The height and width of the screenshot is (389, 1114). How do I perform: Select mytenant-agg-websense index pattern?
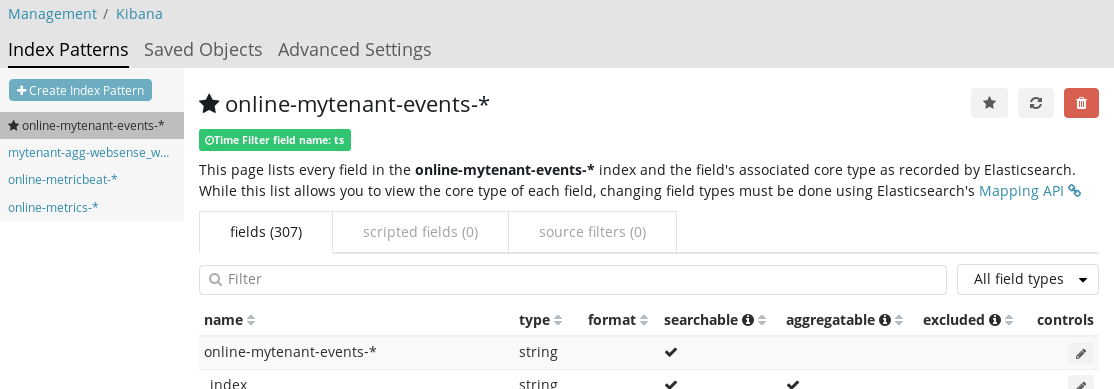89,153
